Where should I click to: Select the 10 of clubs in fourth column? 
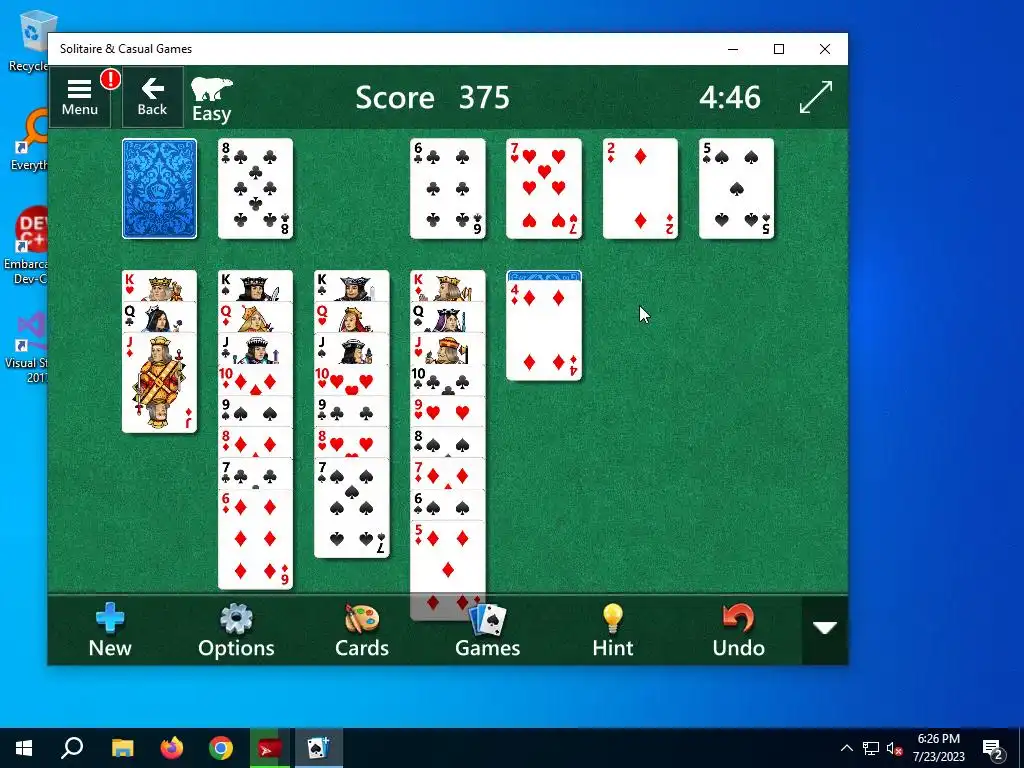pos(448,380)
